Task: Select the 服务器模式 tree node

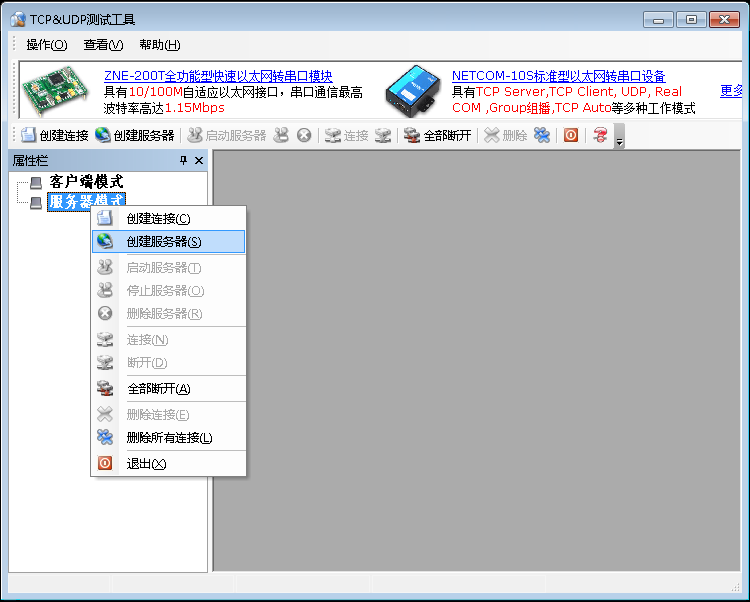Action: [x=86, y=202]
